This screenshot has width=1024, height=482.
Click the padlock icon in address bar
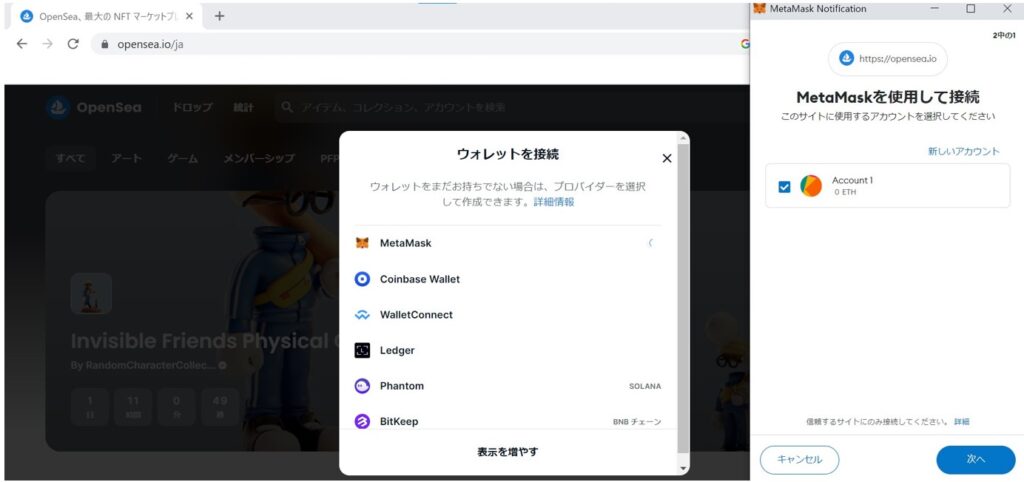(x=104, y=45)
